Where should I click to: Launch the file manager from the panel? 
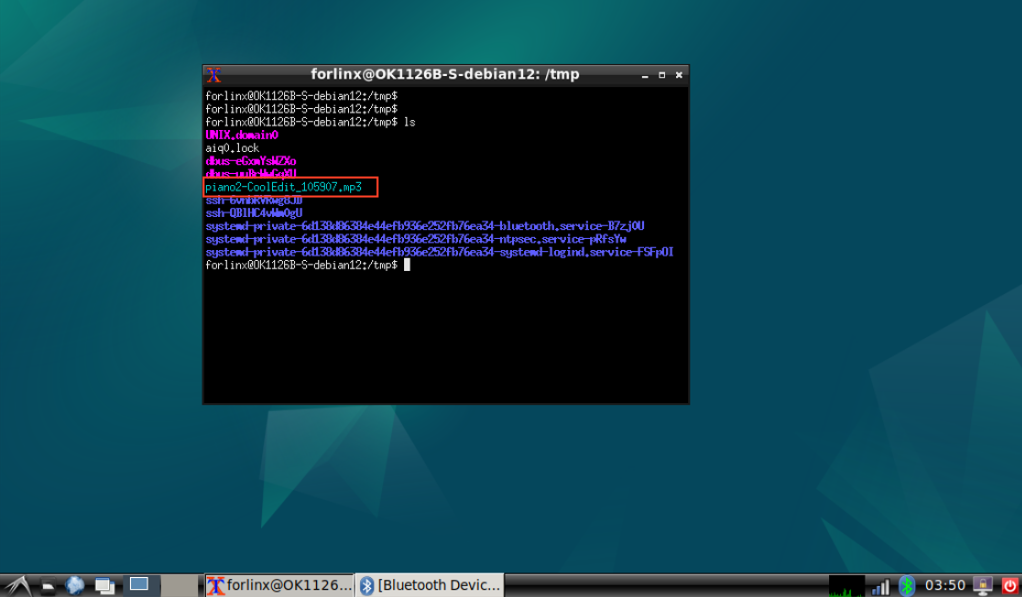tap(48, 586)
